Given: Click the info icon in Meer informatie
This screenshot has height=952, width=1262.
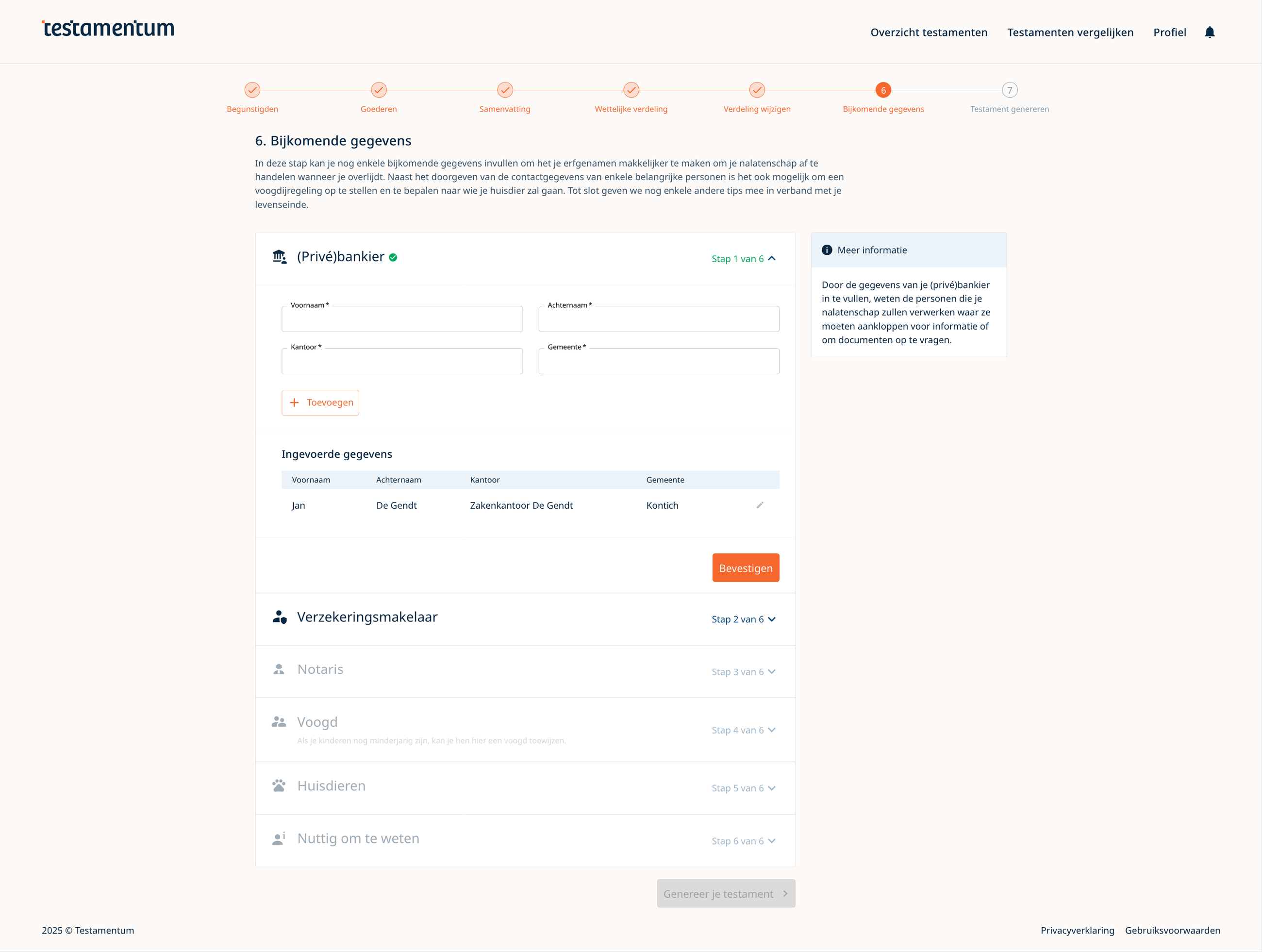Looking at the screenshot, I should click(x=826, y=250).
